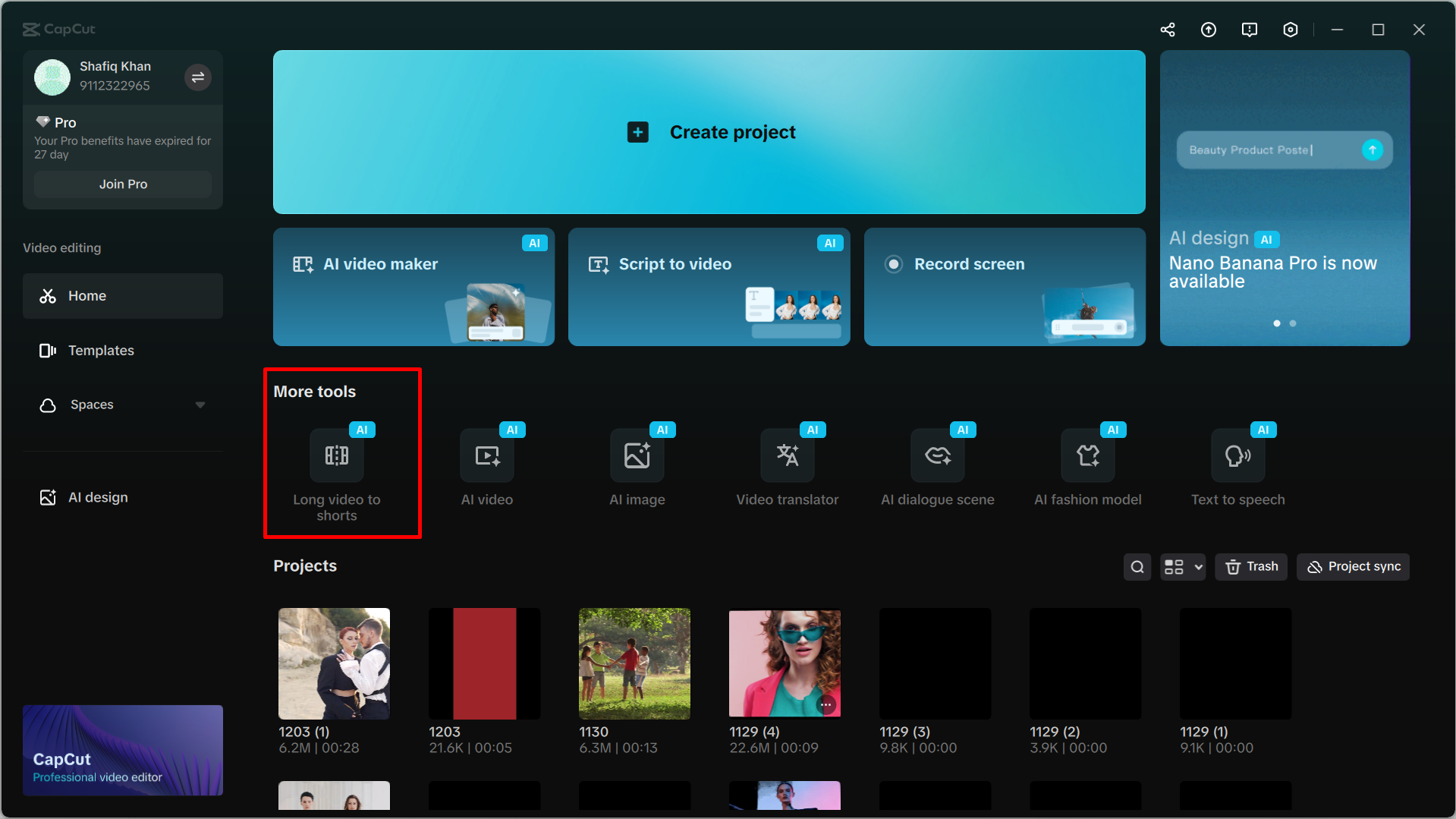The image size is (1456, 819).
Task: Open project thumbnail 1129 (3)
Action: pos(935,663)
